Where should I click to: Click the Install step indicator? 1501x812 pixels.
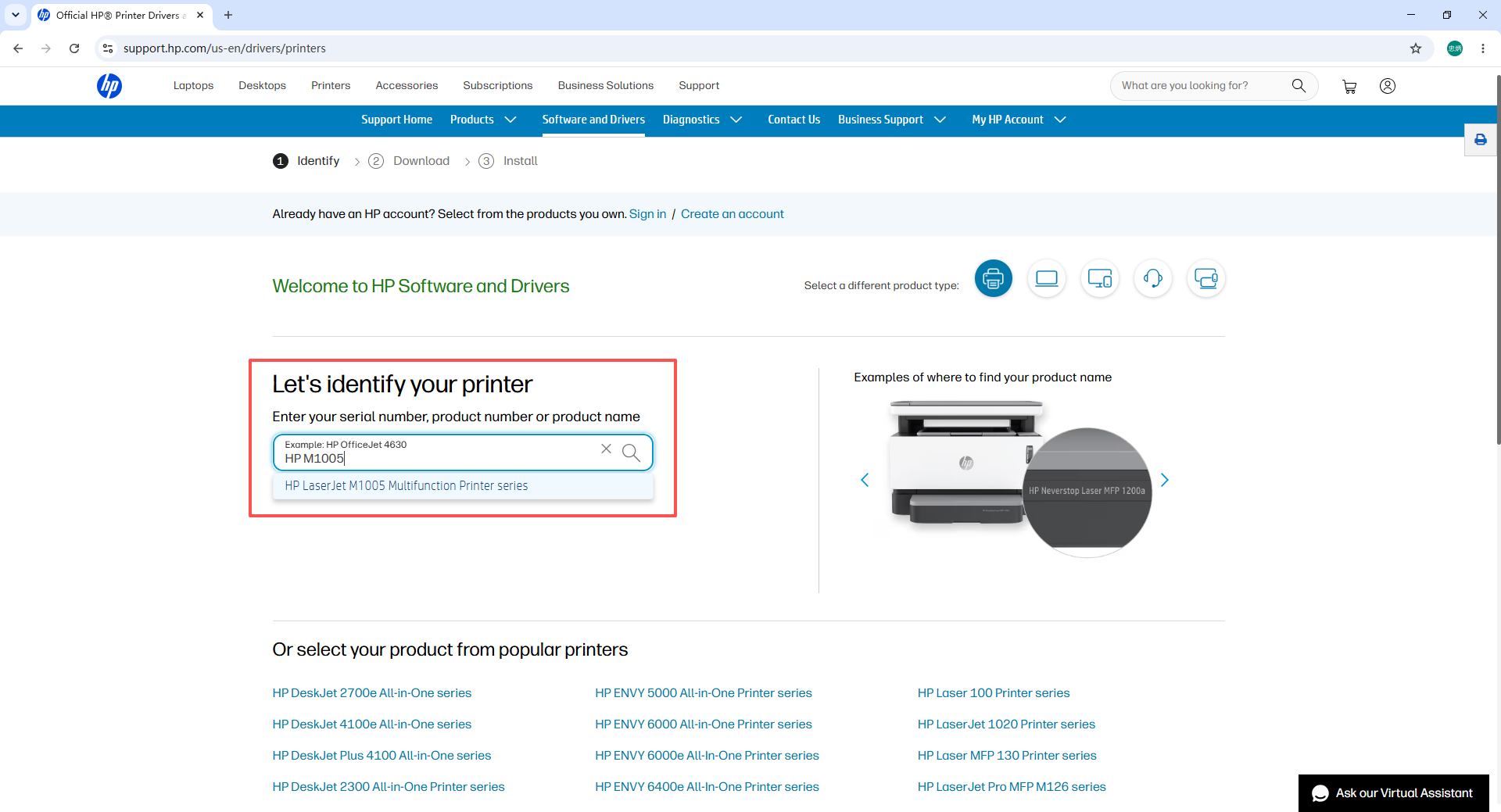click(x=508, y=161)
